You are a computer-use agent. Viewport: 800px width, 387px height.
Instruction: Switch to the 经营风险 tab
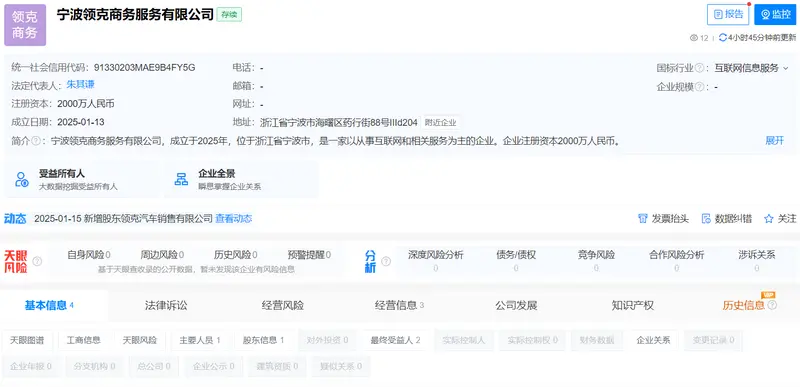pos(283,305)
